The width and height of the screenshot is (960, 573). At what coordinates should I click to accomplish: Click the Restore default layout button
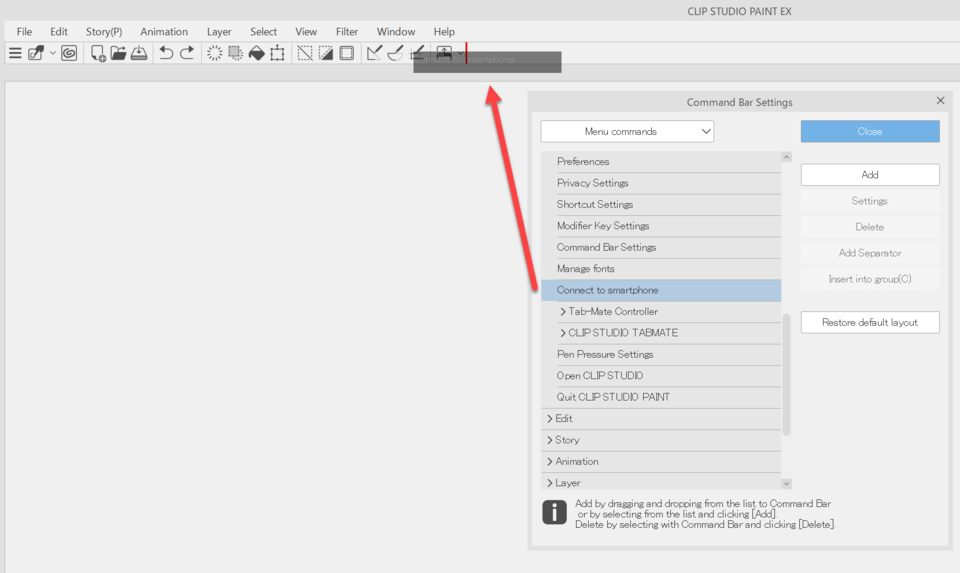(x=870, y=323)
